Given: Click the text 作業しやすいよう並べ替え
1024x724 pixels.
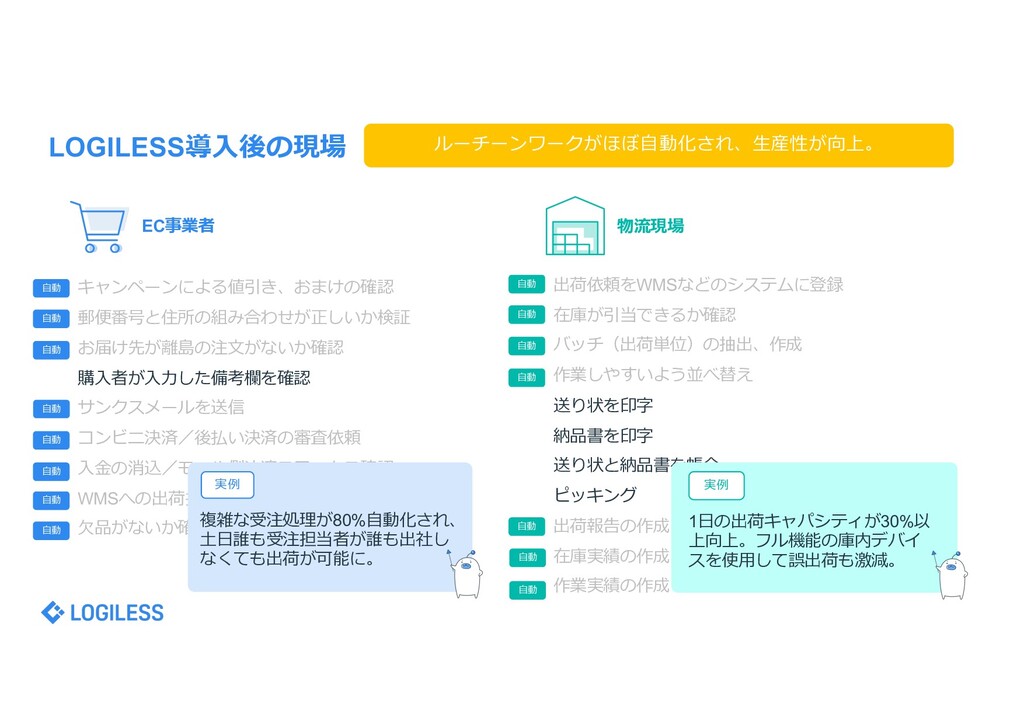Looking at the screenshot, I should [652, 374].
